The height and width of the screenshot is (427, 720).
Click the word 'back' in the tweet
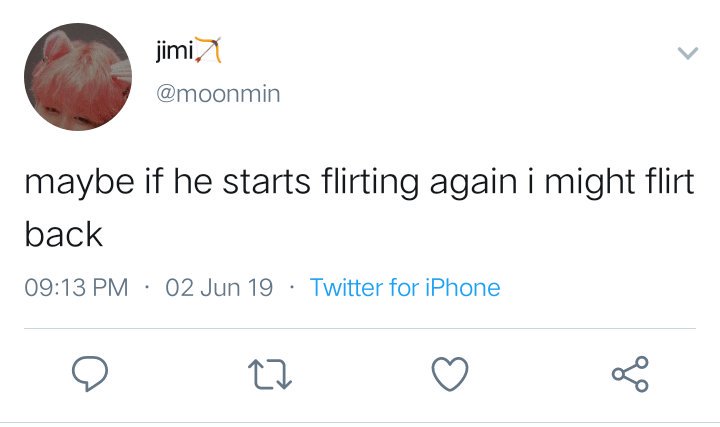pyautogui.click(x=63, y=234)
